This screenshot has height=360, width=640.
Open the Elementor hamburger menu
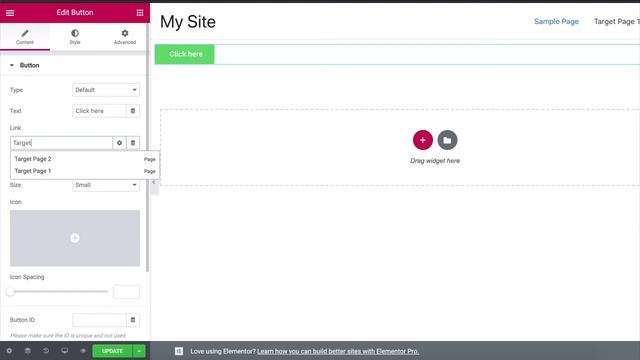(x=10, y=13)
